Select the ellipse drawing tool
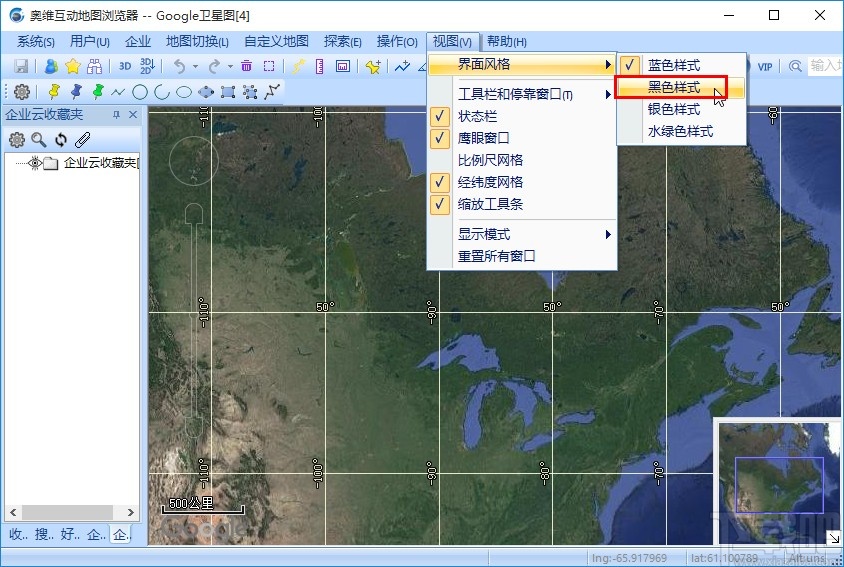 (x=184, y=92)
